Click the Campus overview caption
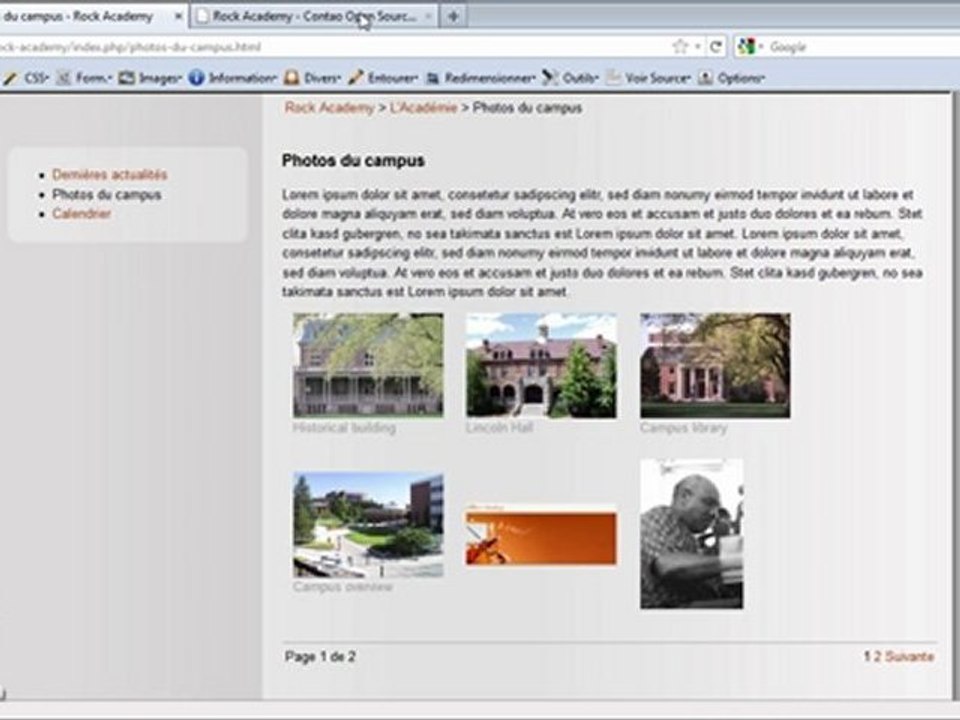Screen dimensions: 960x720 [x=342, y=587]
